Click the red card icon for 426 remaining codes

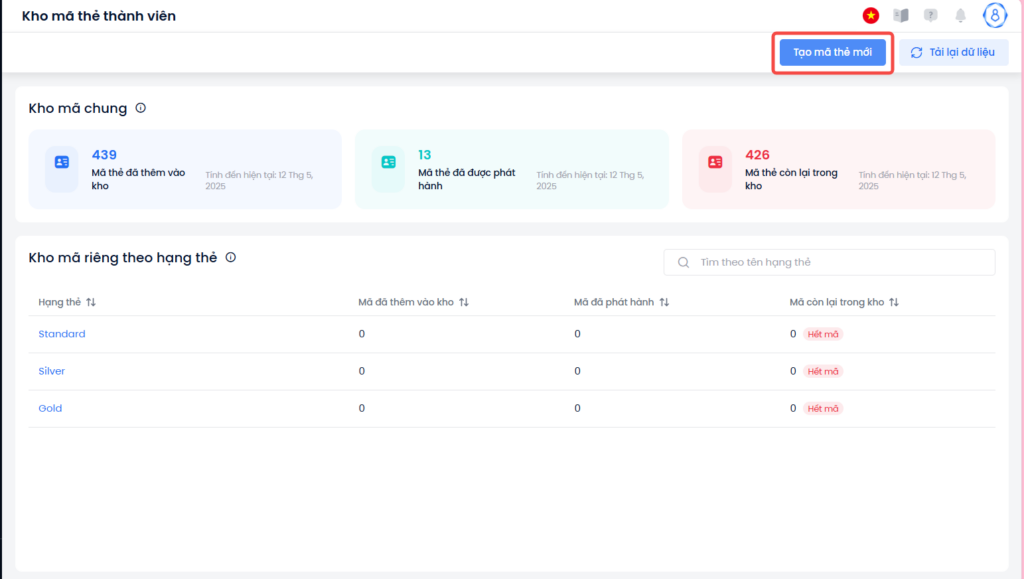coord(715,162)
